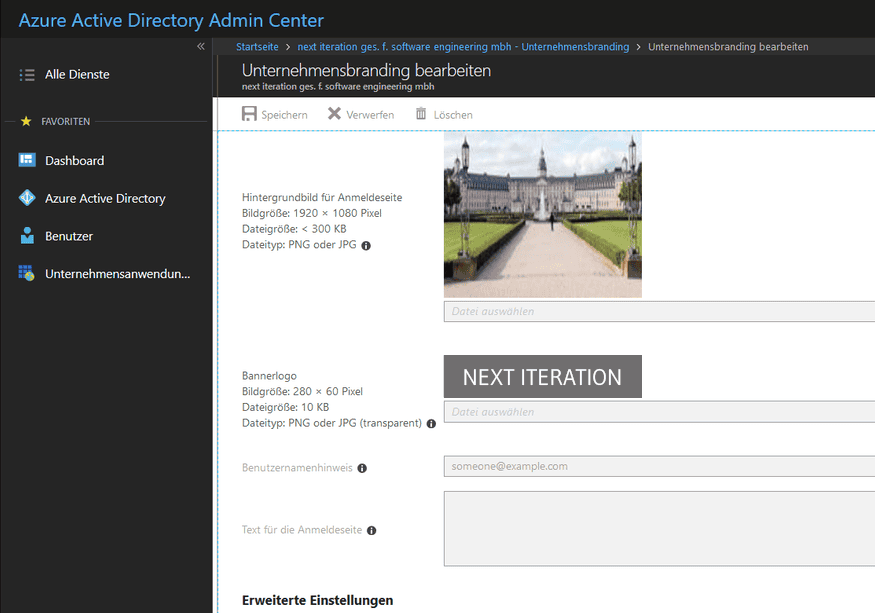Click background image Datei auswählen field
875x613 pixels.
[659, 312]
